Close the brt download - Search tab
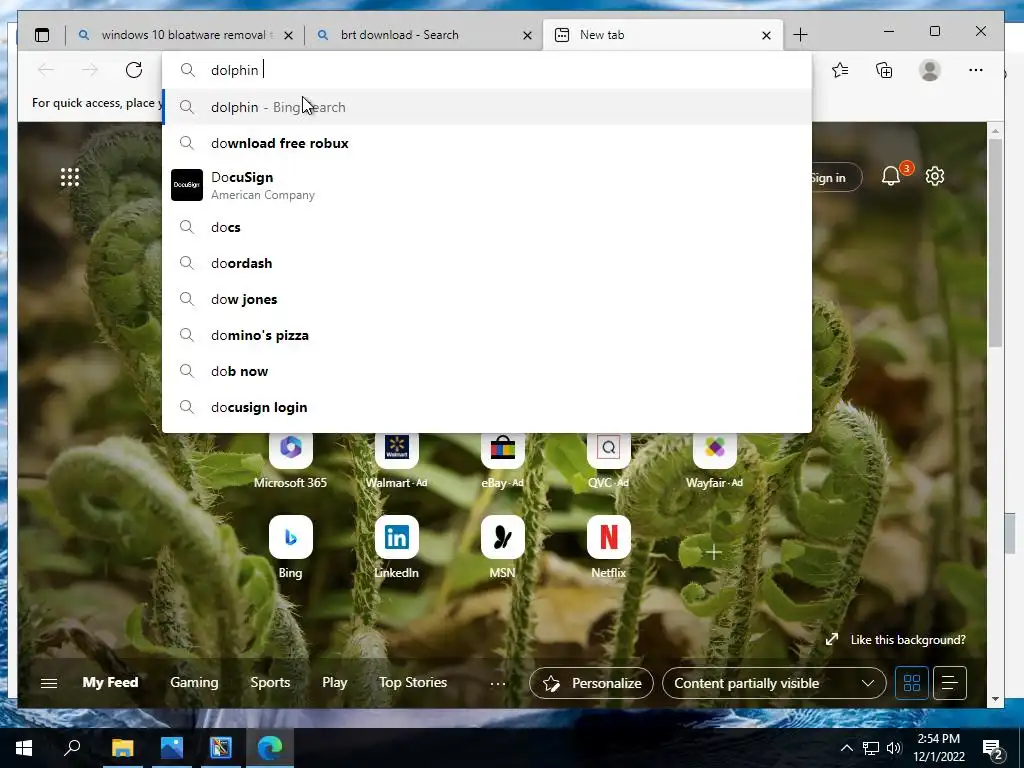This screenshot has height=768, width=1024. pyautogui.click(x=527, y=35)
